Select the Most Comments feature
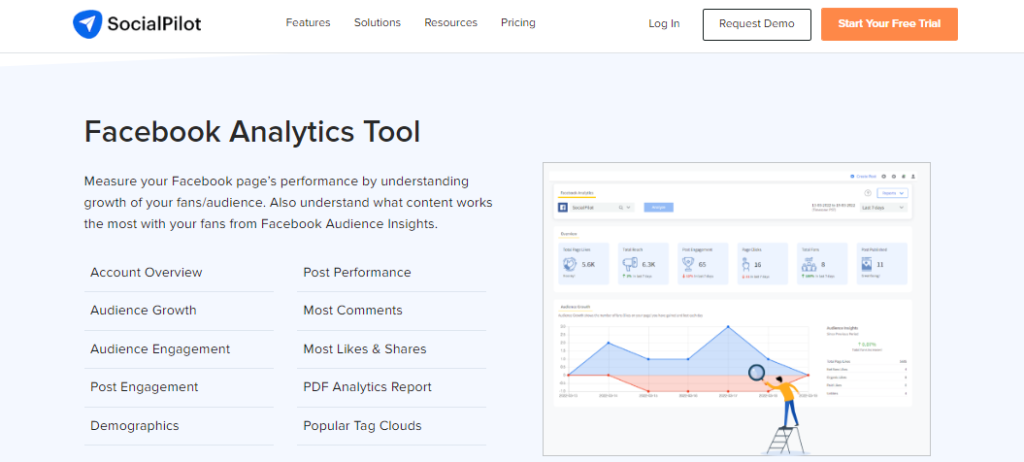The height and width of the screenshot is (462, 1024). (x=353, y=310)
